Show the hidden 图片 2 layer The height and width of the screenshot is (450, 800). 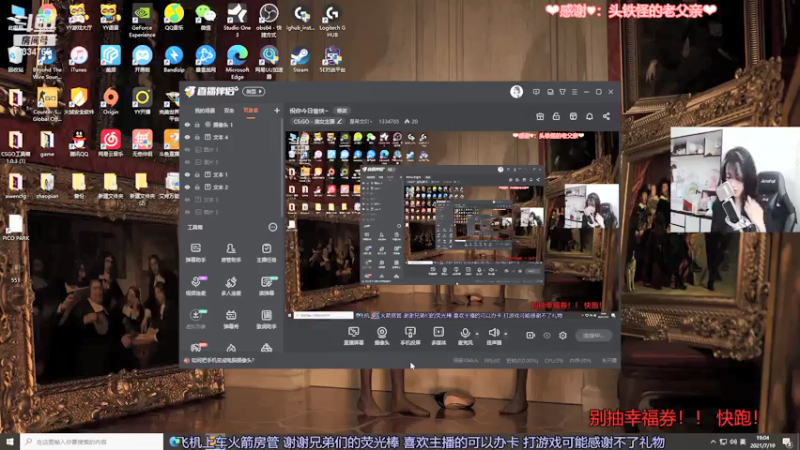(187, 212)
